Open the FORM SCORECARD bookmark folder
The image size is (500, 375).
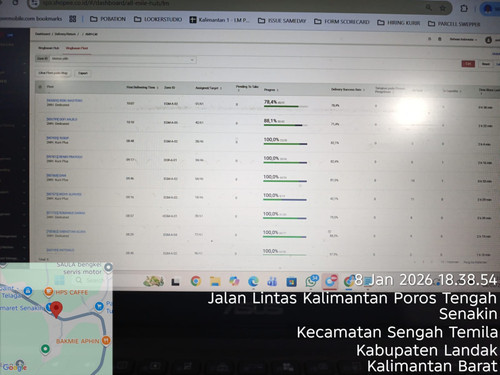point(342,22)
